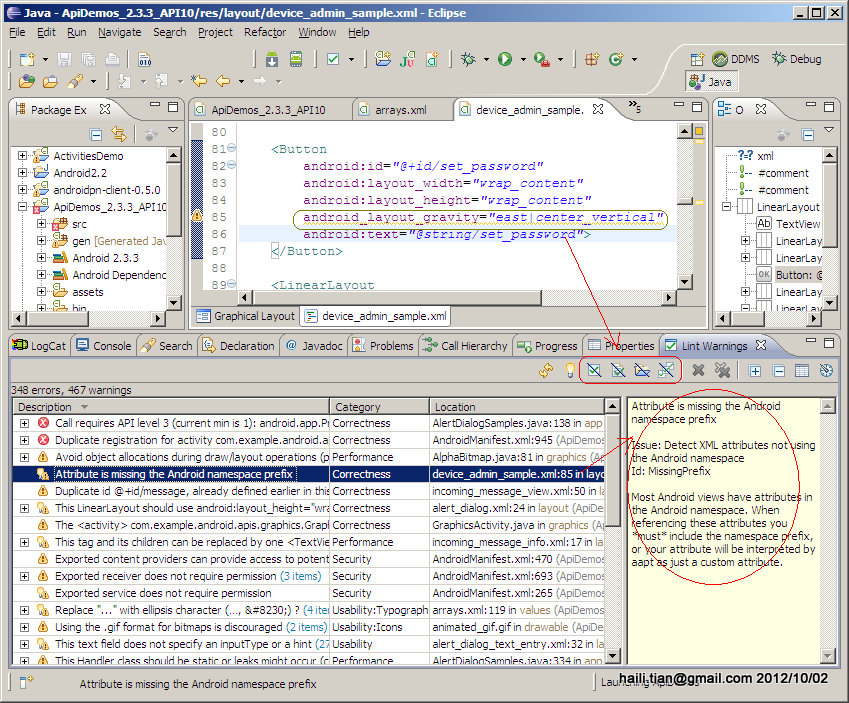The height and width of the screenshot is (703, 849).
Task: Select the Java perspective button
Action: pos(710,82)
